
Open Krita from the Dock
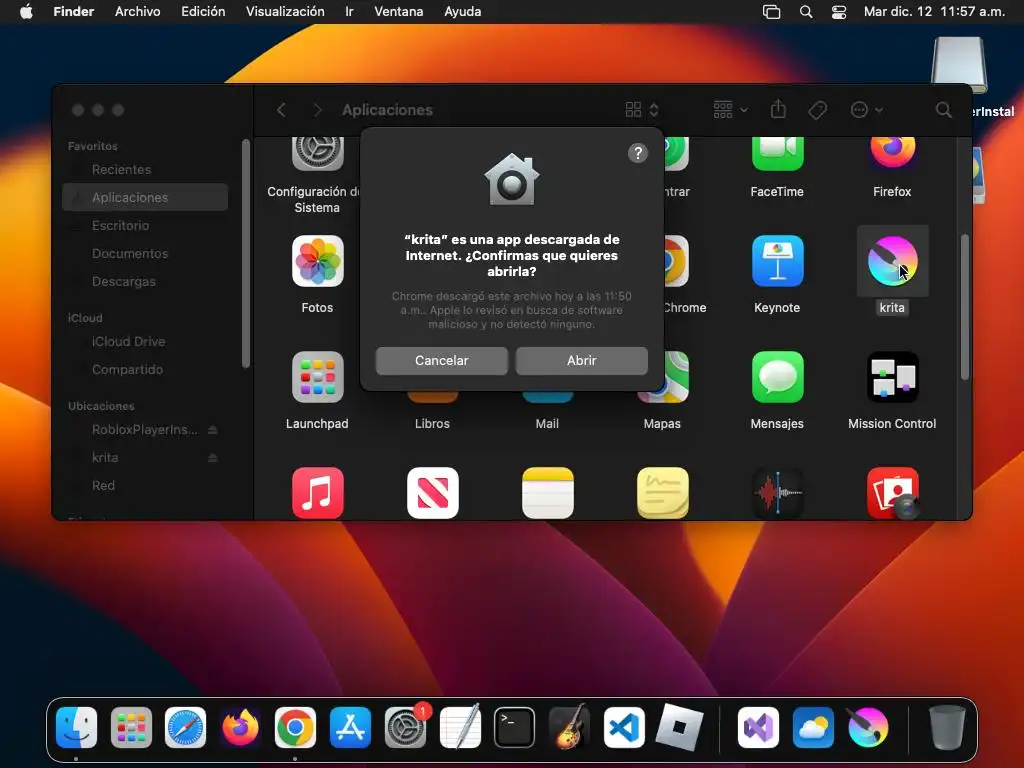[x=868, y=728]
